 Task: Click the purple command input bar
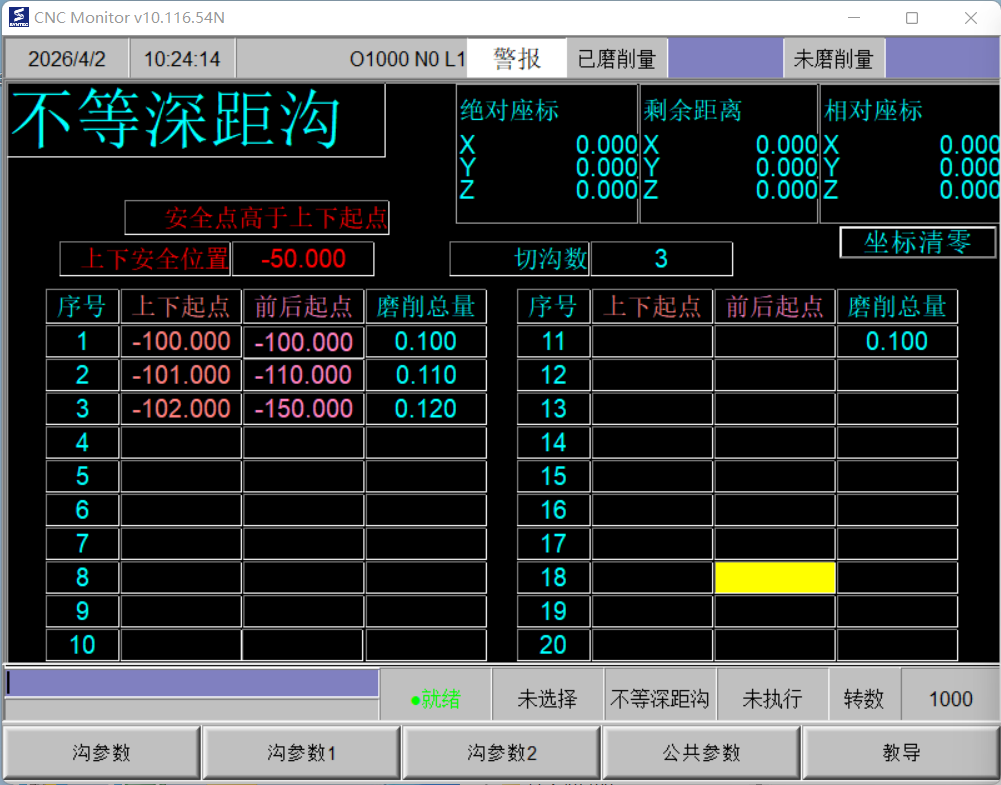(192, 683)
